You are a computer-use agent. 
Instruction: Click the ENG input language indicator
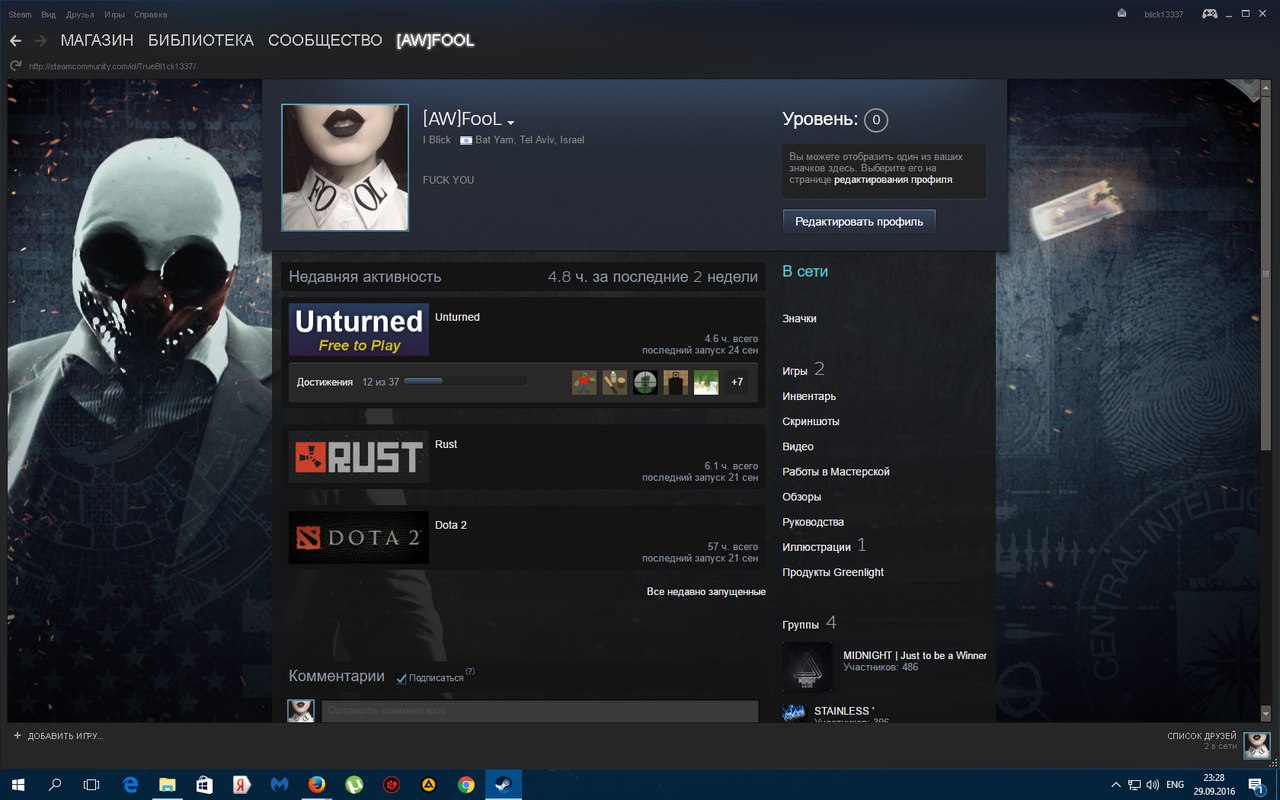[1175, 785]
